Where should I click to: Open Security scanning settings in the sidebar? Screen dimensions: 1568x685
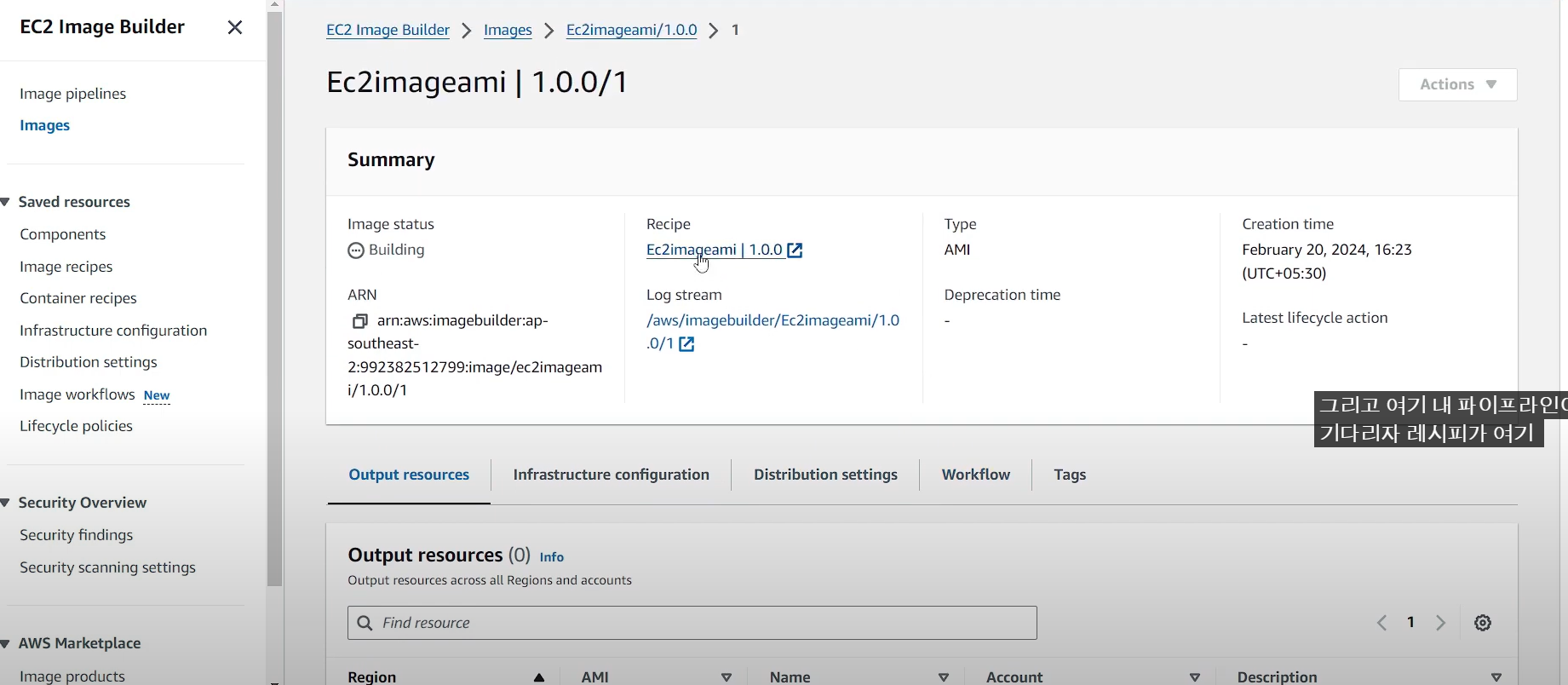(108, 567)
